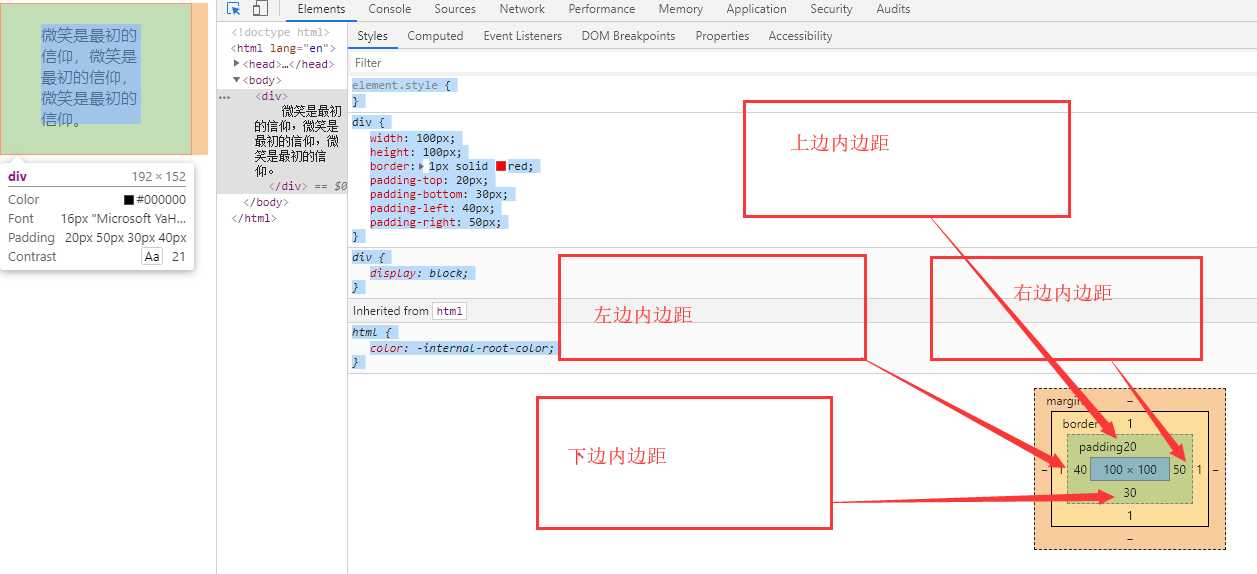Click the highlighted Chinese text in page preview
Viewport: 1257px width, 574px height.
[89, 77]
